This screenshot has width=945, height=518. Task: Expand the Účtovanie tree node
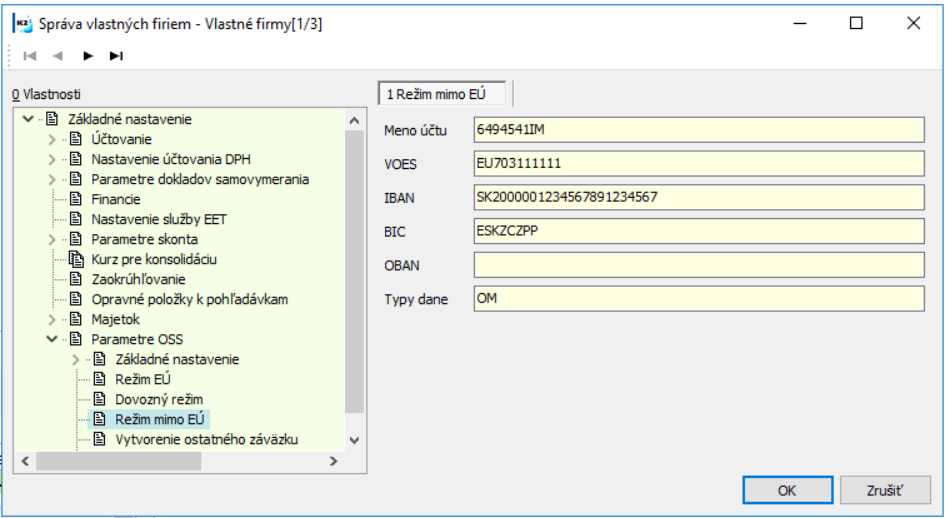tap(52, 139)
